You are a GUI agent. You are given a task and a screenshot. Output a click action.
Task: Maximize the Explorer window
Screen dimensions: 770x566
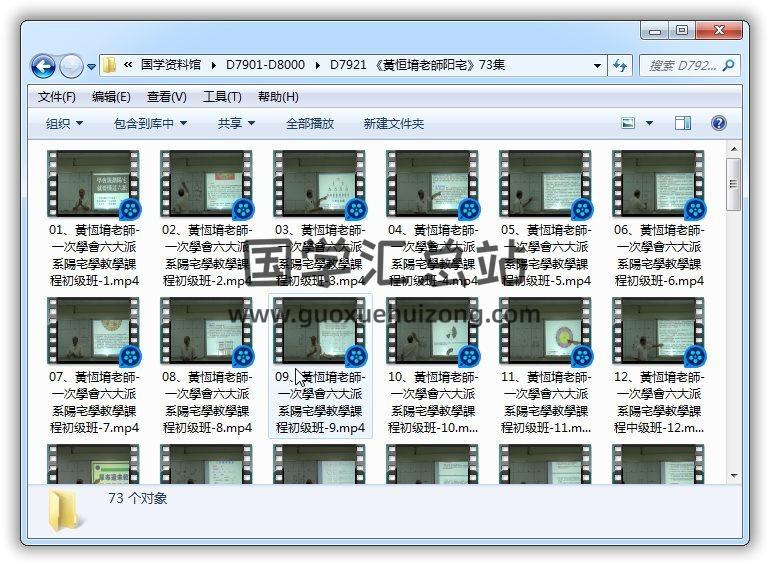[682, 31]
